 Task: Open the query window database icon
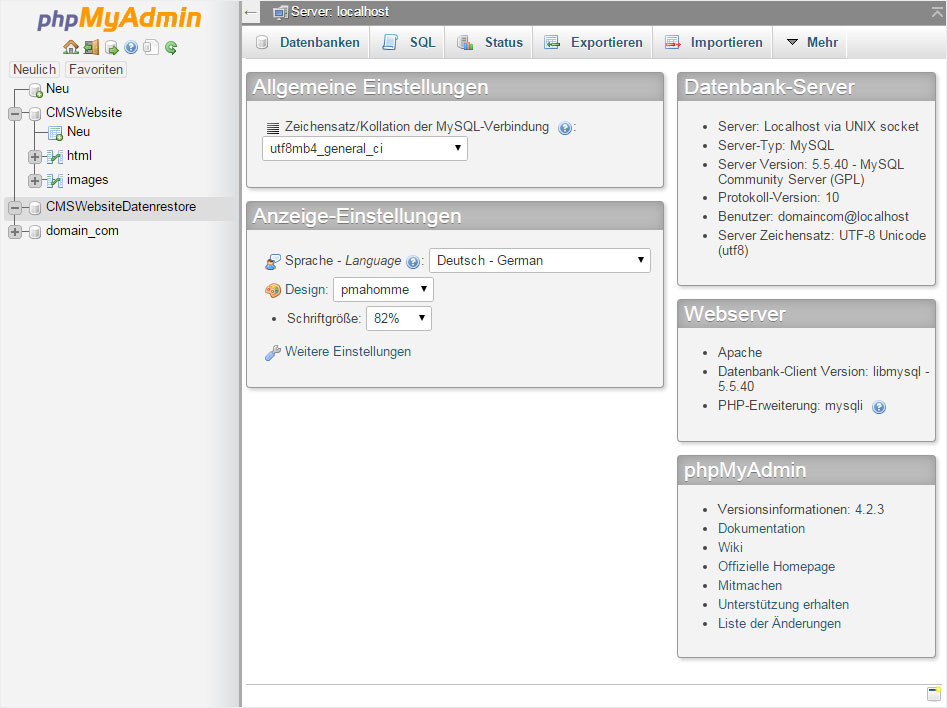(x=111, y=47)
